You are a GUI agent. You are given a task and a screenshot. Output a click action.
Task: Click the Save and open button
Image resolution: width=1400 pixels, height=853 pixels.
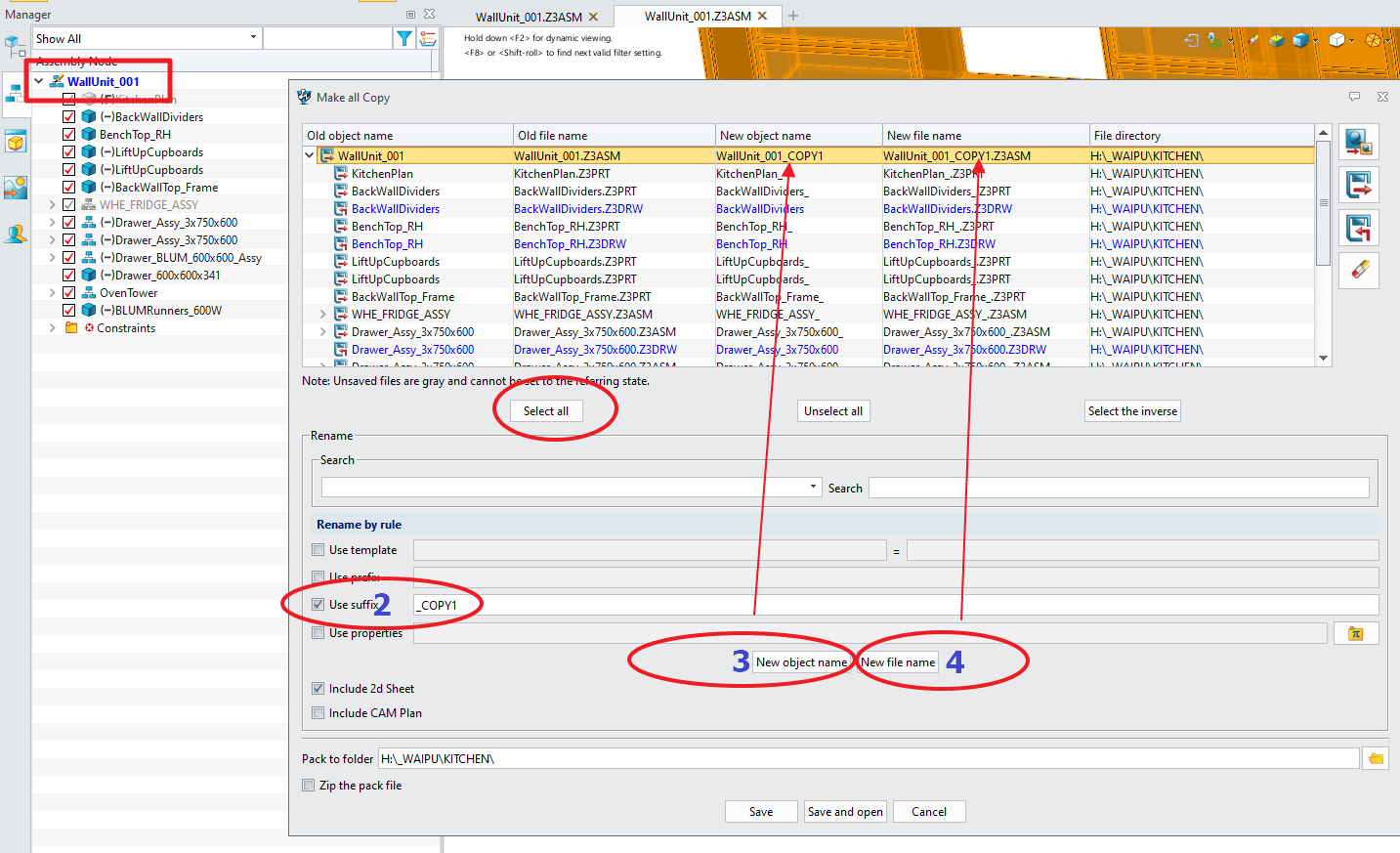pos(845,812)
